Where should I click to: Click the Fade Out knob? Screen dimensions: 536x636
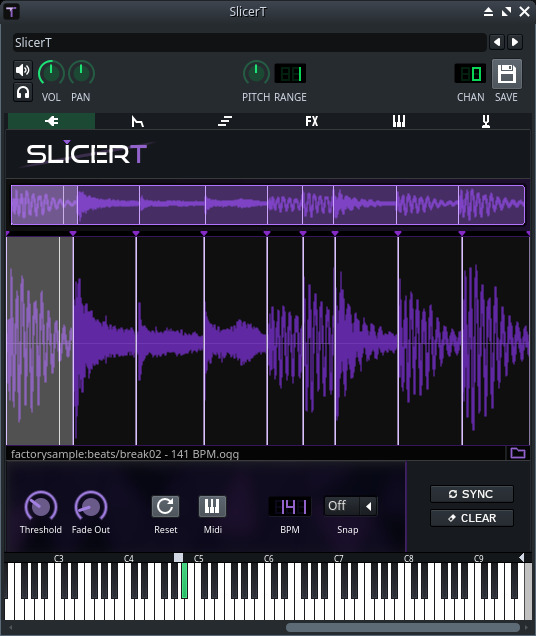pyautogui.click(x=91, y=506)
